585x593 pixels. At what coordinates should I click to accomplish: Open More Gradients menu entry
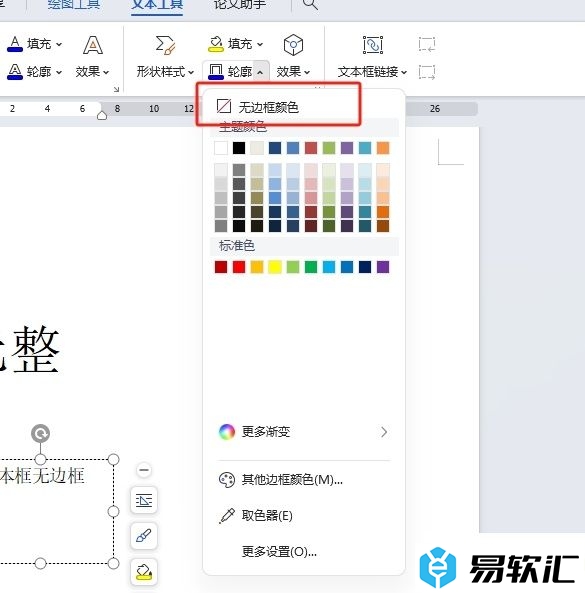304,432
